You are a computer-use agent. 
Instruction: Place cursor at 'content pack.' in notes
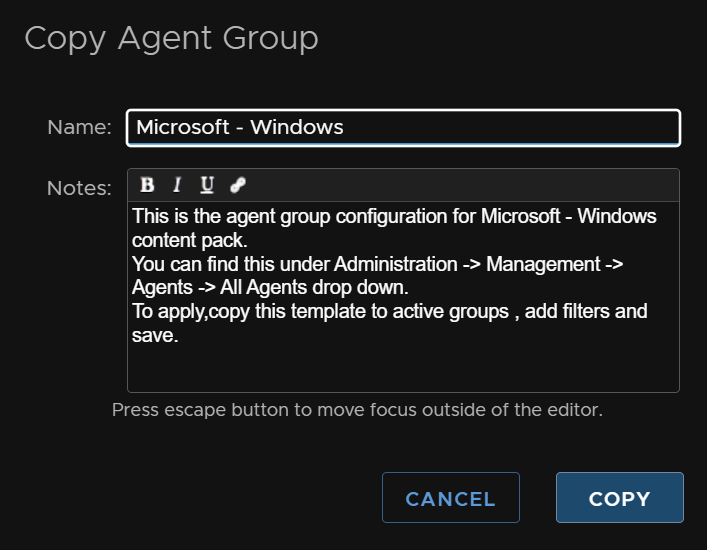[190, 240]
